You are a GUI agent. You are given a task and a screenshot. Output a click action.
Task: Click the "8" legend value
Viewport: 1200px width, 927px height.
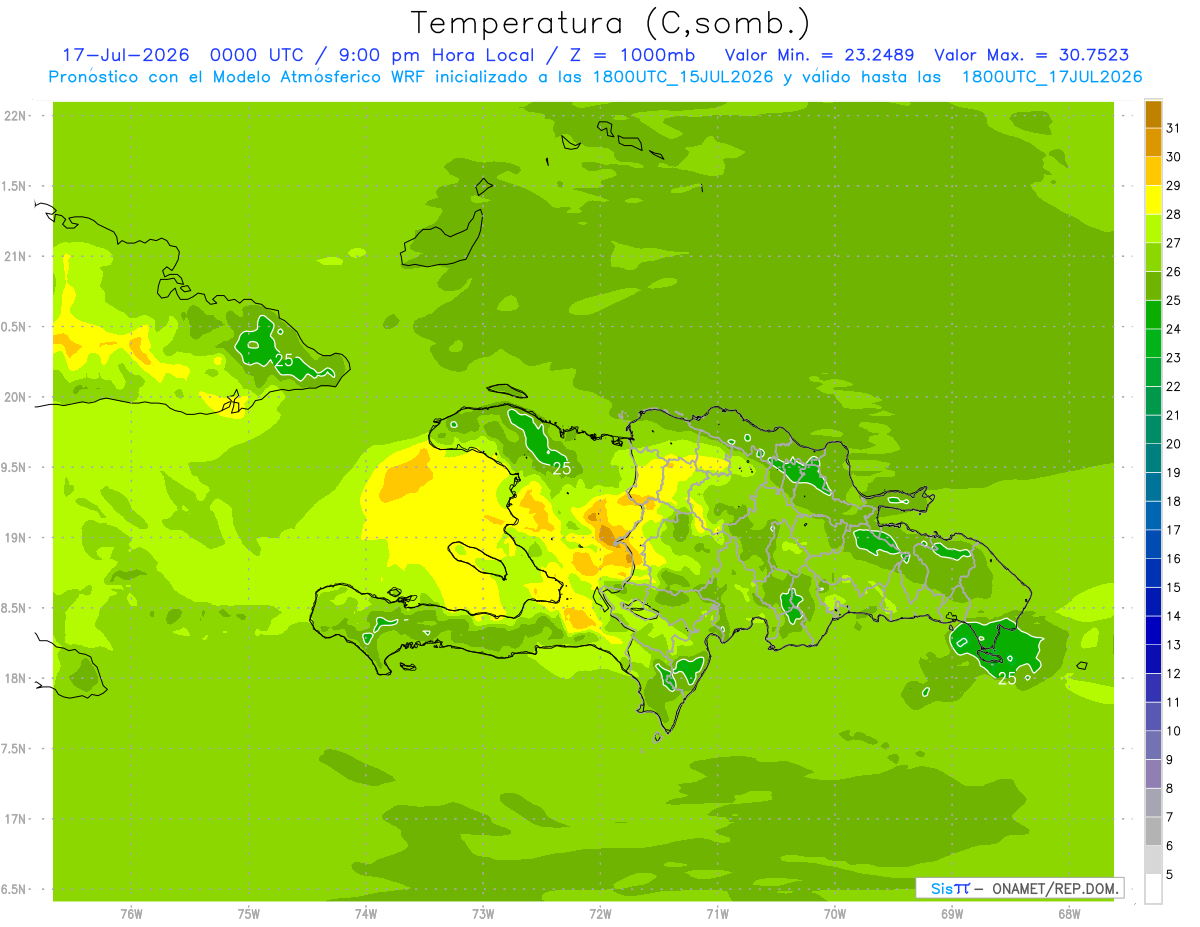1169,789
